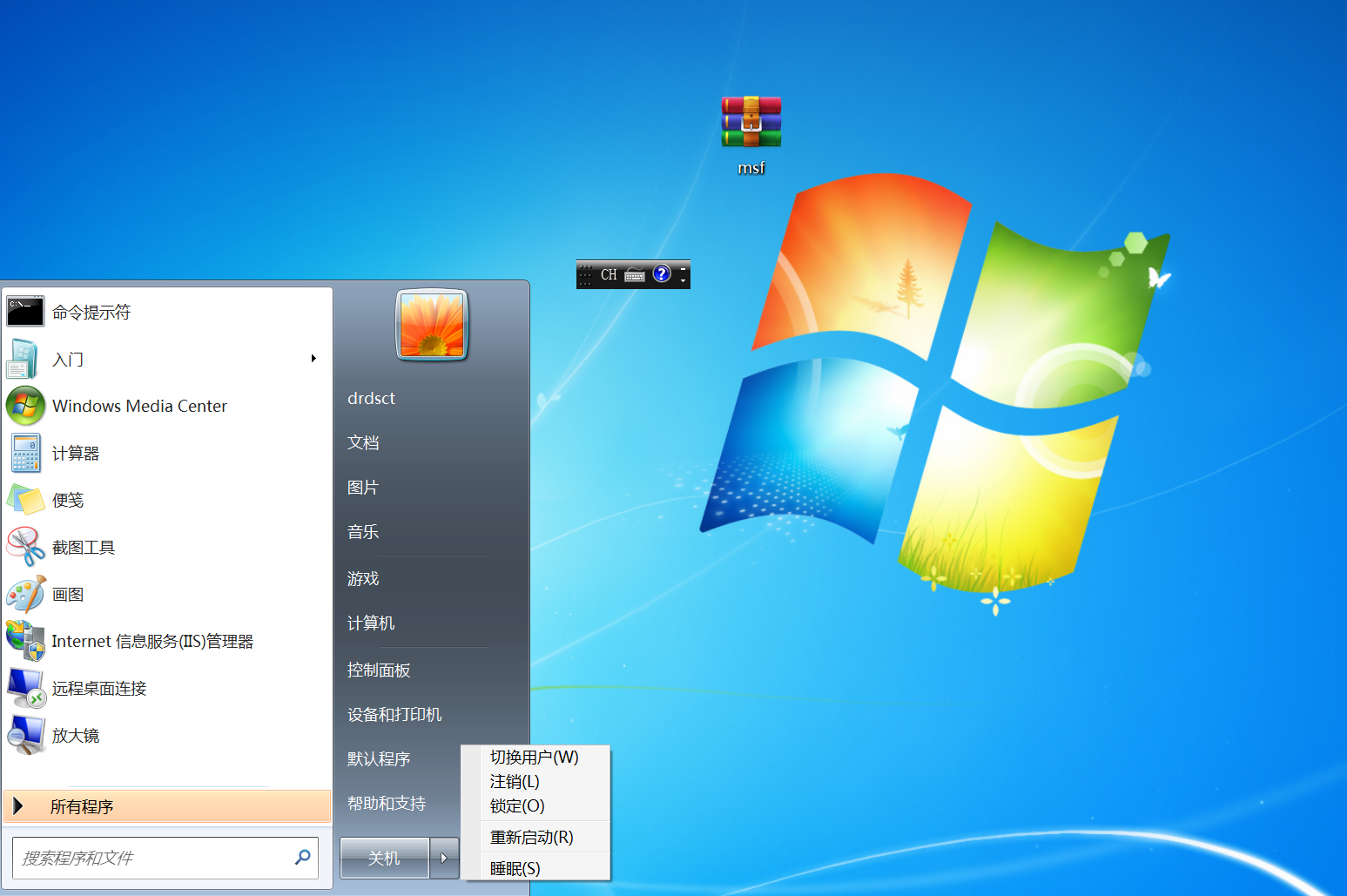Open 计算机 Computer in Start menu
This screenshot has width=1347, height=896.
click(371, 623)
